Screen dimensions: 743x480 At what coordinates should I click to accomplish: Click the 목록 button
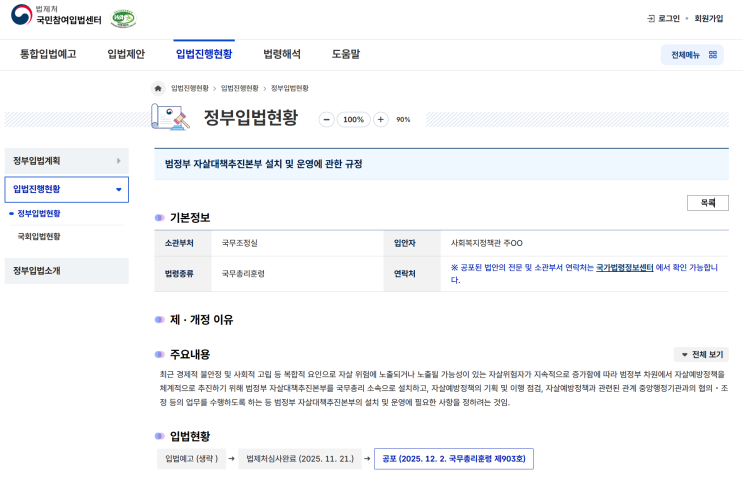(x=707, y=203)
